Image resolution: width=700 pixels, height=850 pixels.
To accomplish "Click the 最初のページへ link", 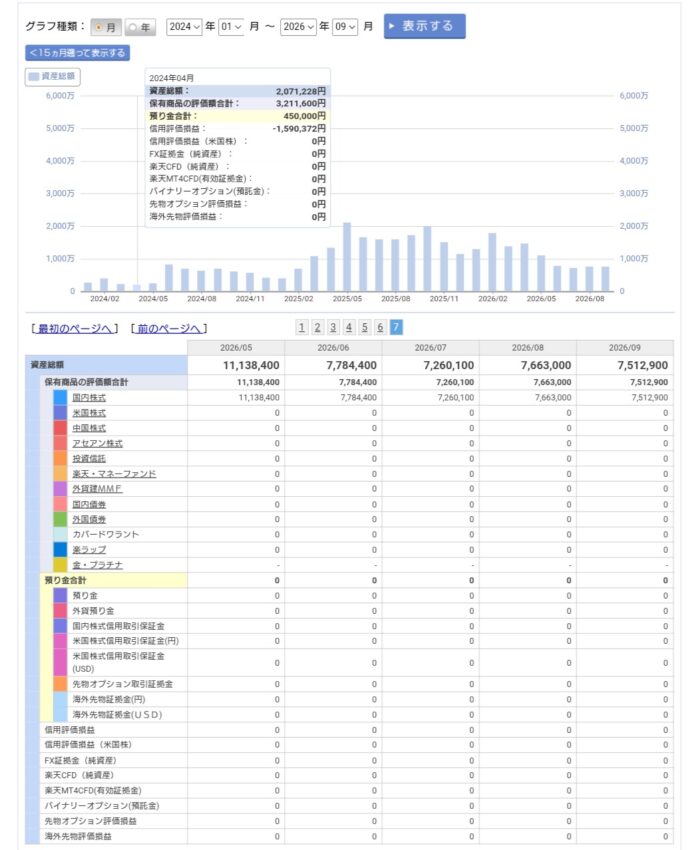I will 75,329.
